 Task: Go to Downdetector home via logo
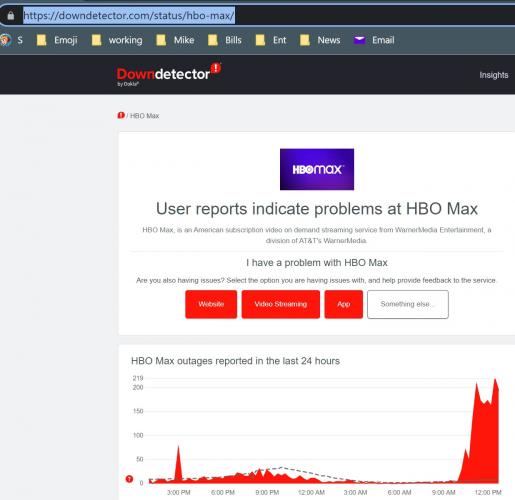pos(168,75)
